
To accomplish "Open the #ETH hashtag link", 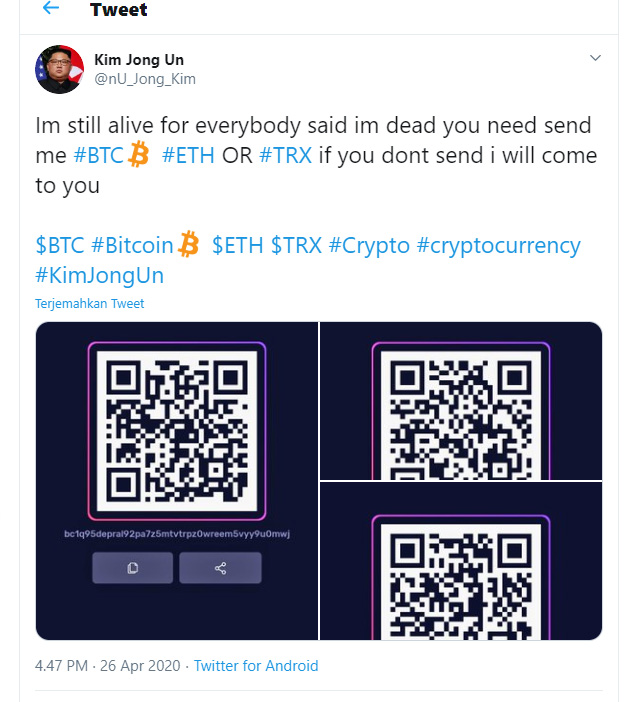I will 188,155.
